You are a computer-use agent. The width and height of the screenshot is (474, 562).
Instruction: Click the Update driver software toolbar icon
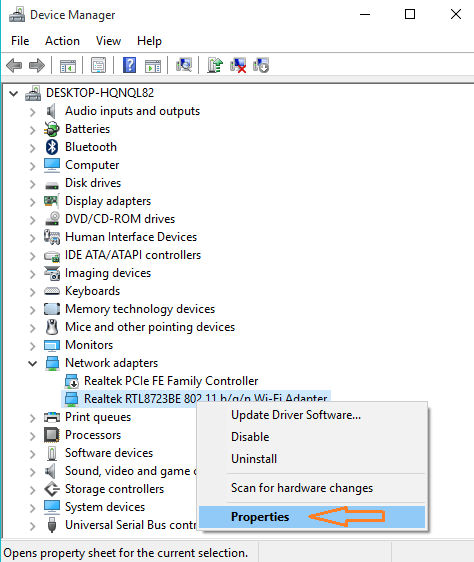coord(214,65)
